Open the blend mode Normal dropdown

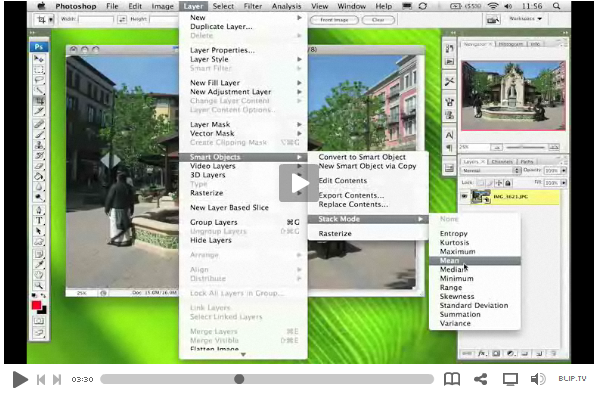pyautogui.click(x=490, y=171)
